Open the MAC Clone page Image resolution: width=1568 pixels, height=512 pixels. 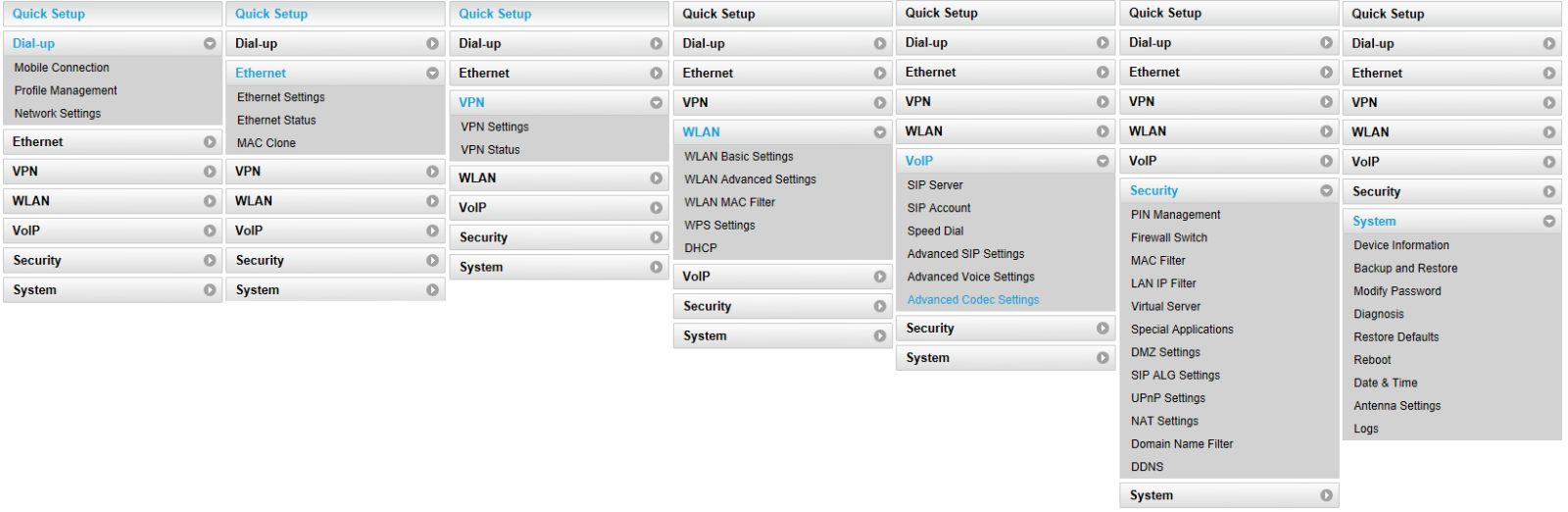pyautogui.click(x=267, y=143)
